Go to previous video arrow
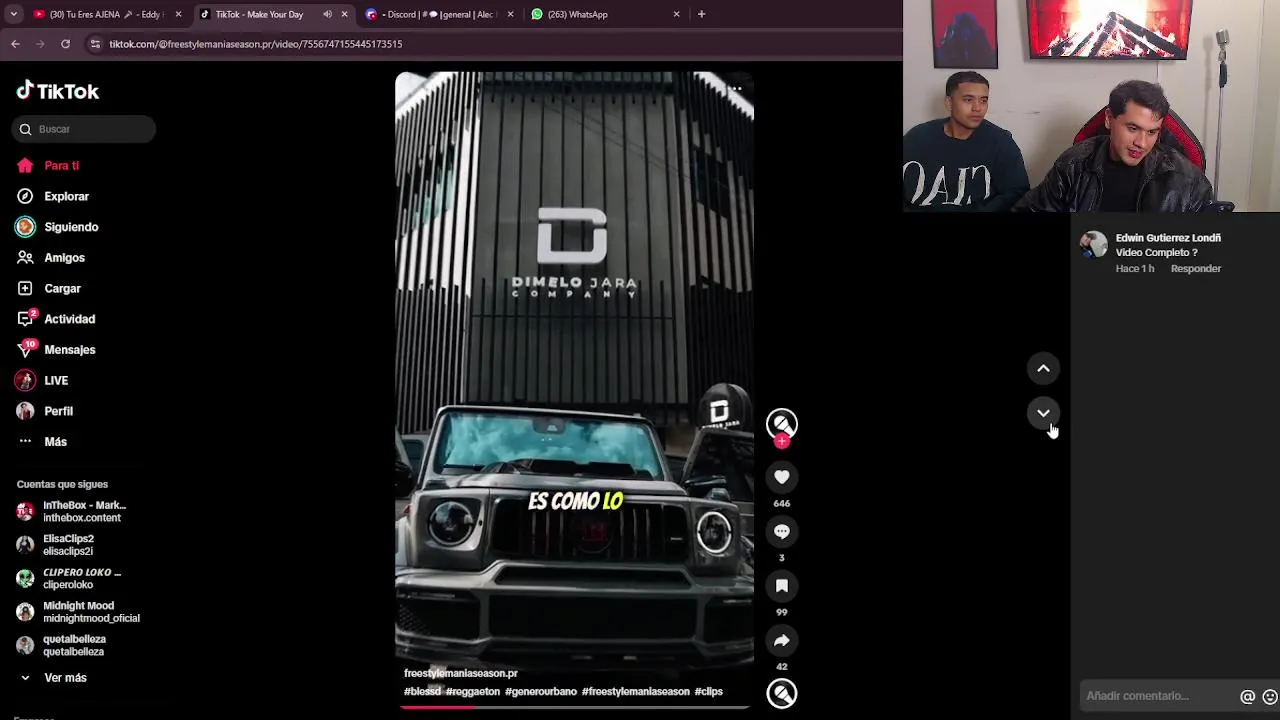Screen dimensions: 1280x720 pos(1043,369)
